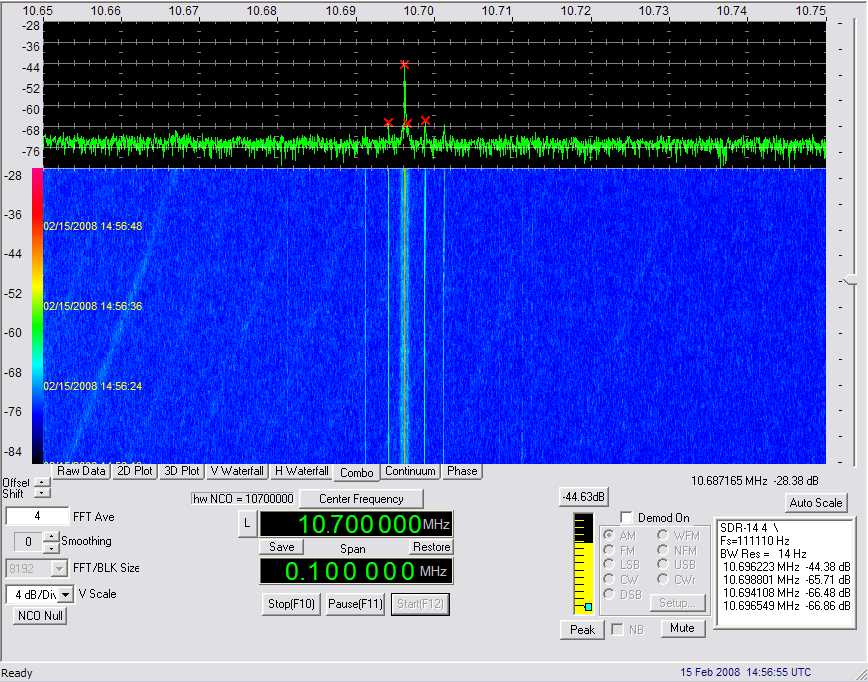Viewport: 868px width, 682px height.
Task: Click the Shift stepper control
Action: click(43, 493)
